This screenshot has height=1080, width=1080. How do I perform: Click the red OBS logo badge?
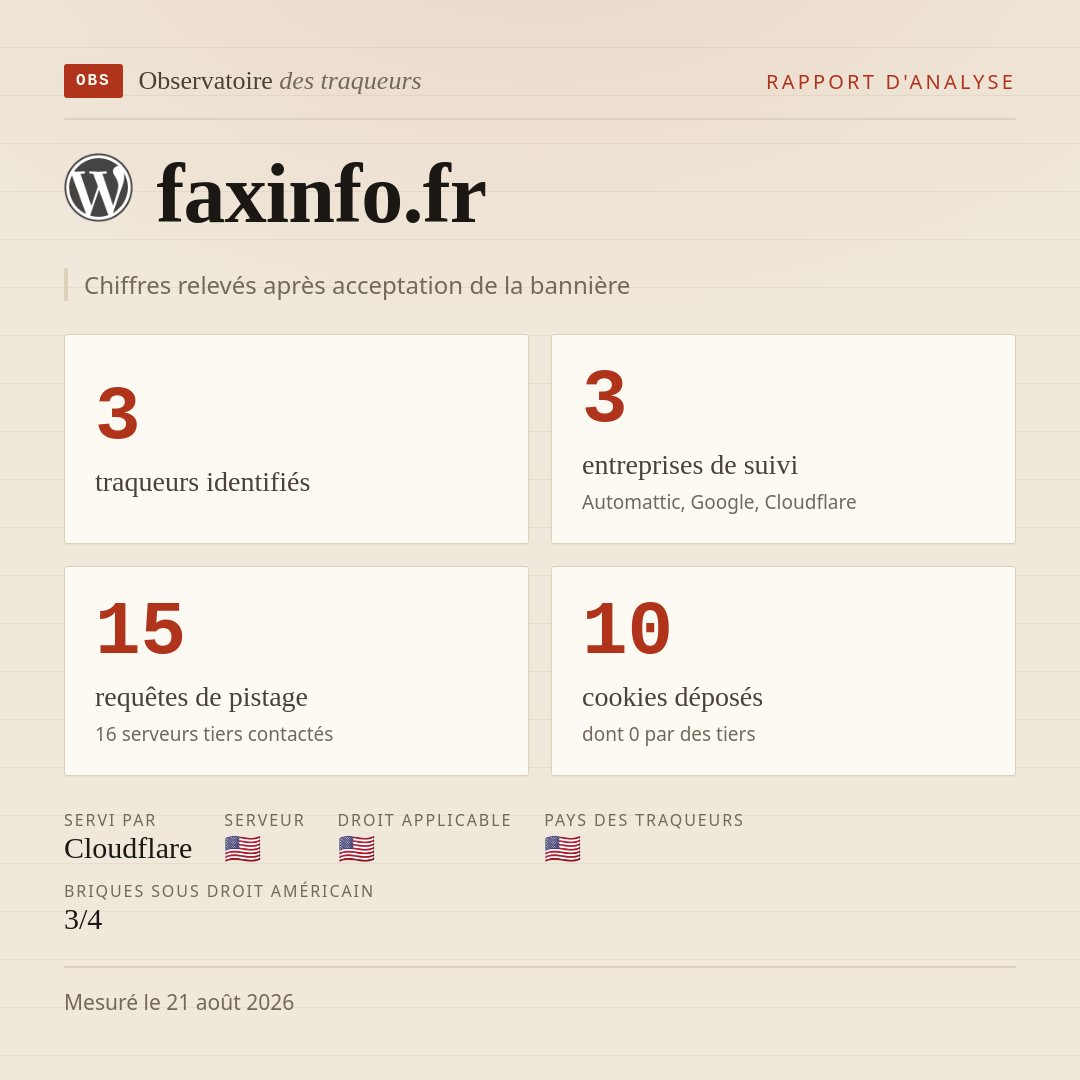[94, 81]
